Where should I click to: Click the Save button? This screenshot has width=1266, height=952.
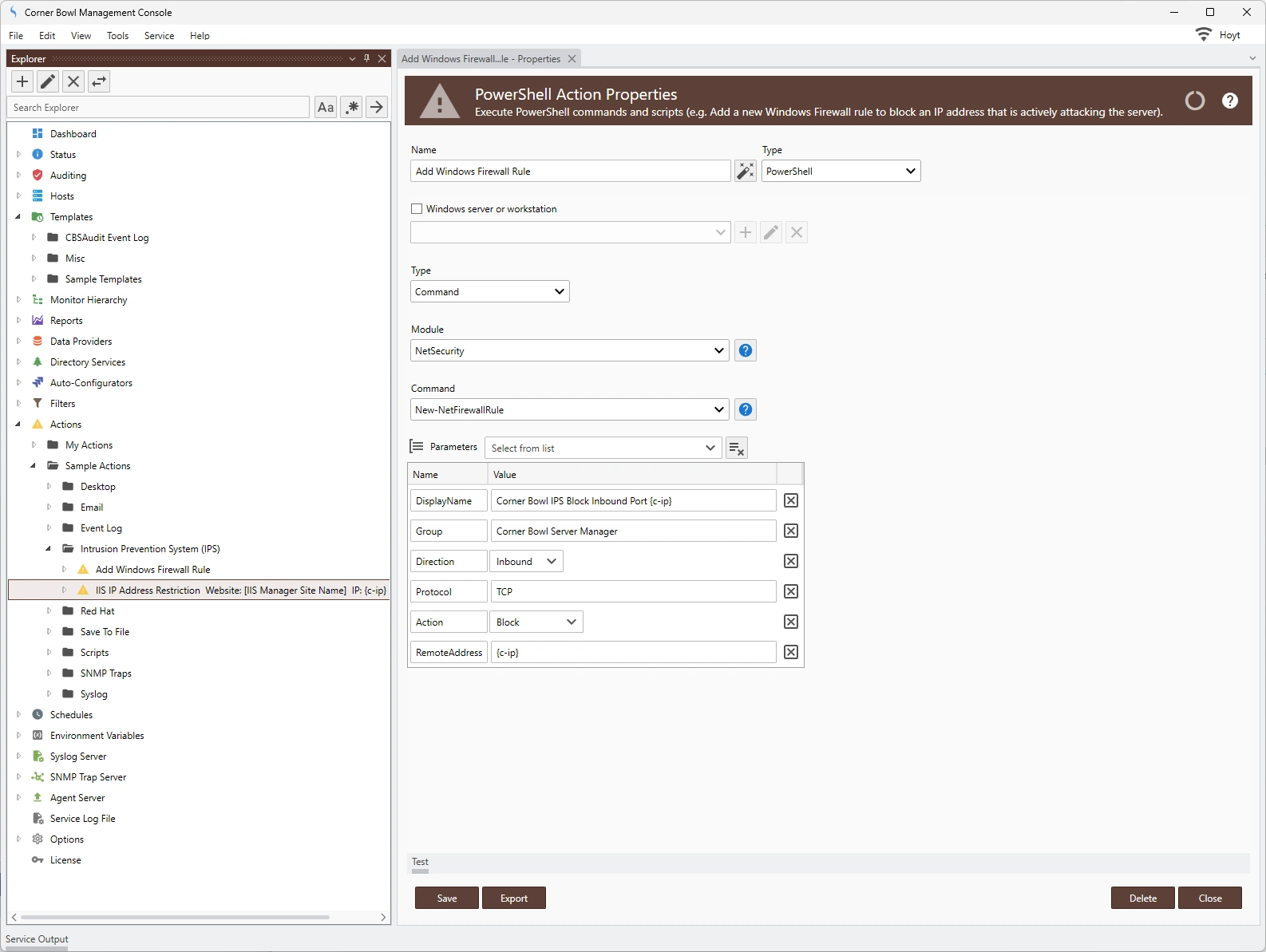click(x=447, y=898)
